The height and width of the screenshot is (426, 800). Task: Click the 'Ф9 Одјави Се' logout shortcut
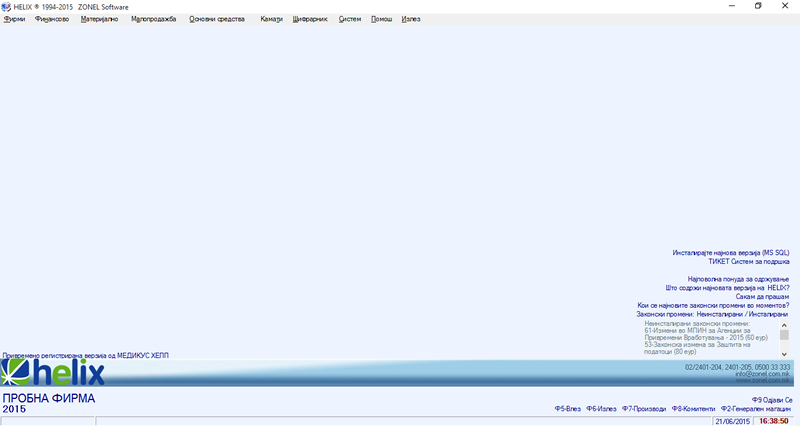pyautogui.click(x=772, y=400)
